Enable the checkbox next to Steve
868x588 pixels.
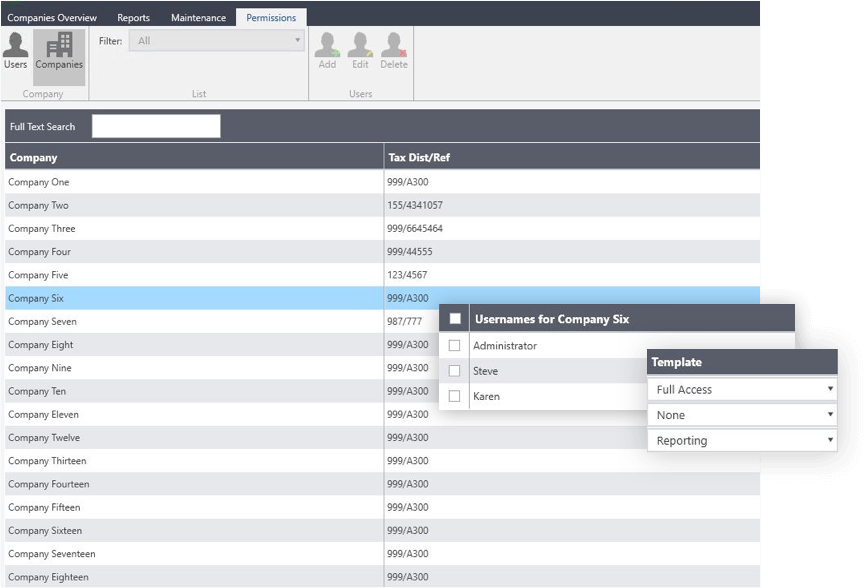point(454,371)
